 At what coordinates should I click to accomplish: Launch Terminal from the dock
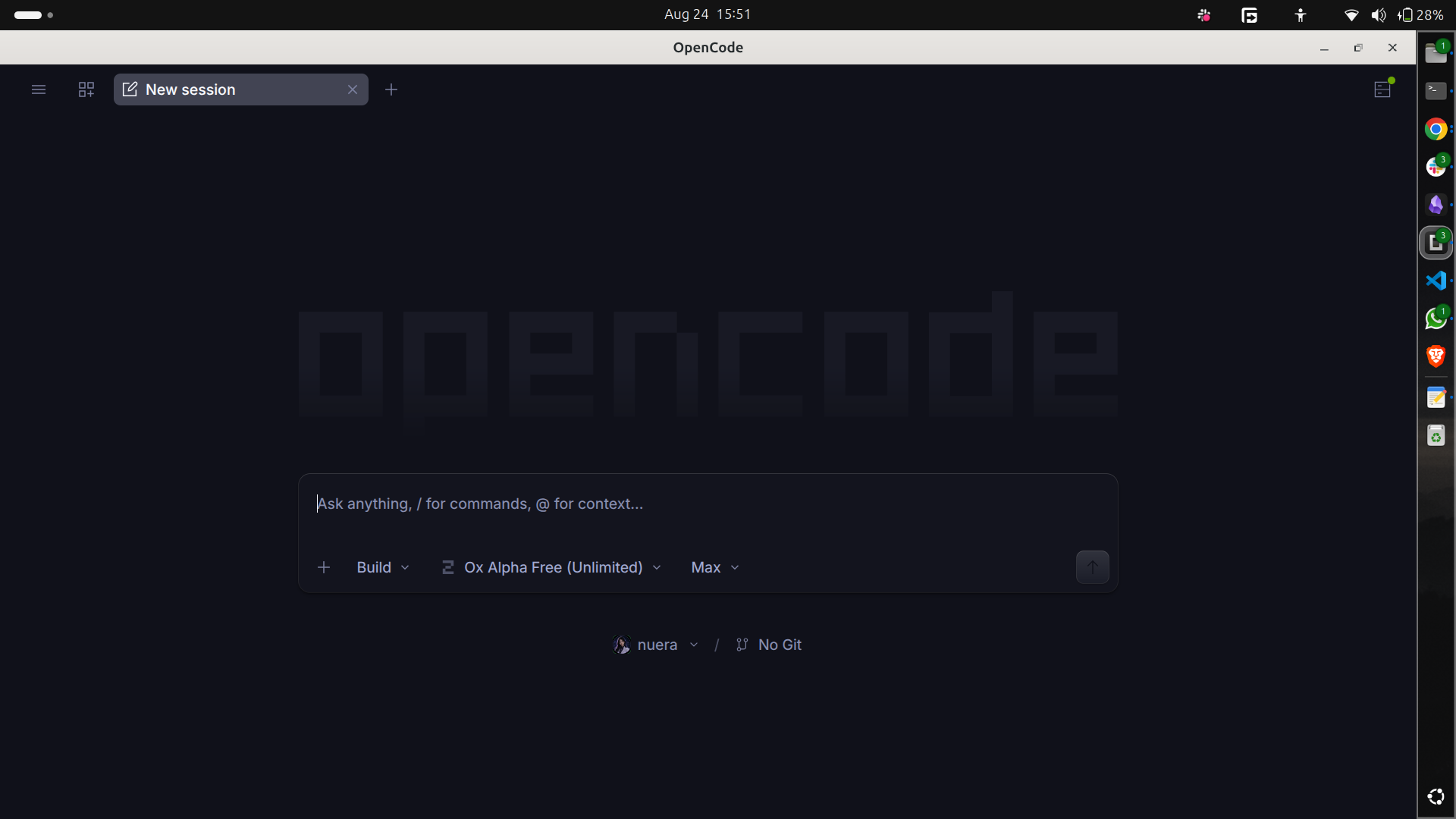[x=1436, y=91]
